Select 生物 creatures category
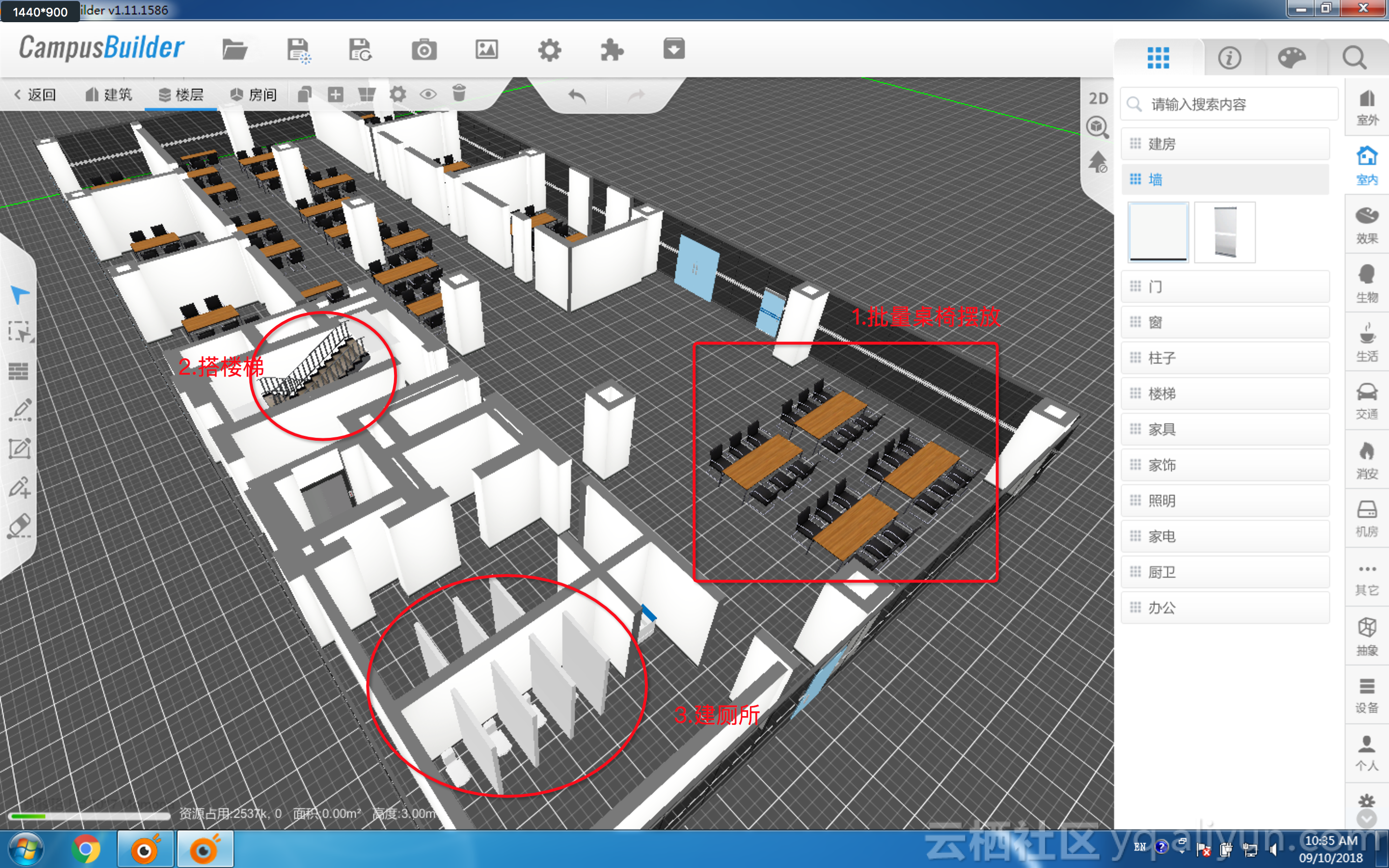 [1367, 284]
